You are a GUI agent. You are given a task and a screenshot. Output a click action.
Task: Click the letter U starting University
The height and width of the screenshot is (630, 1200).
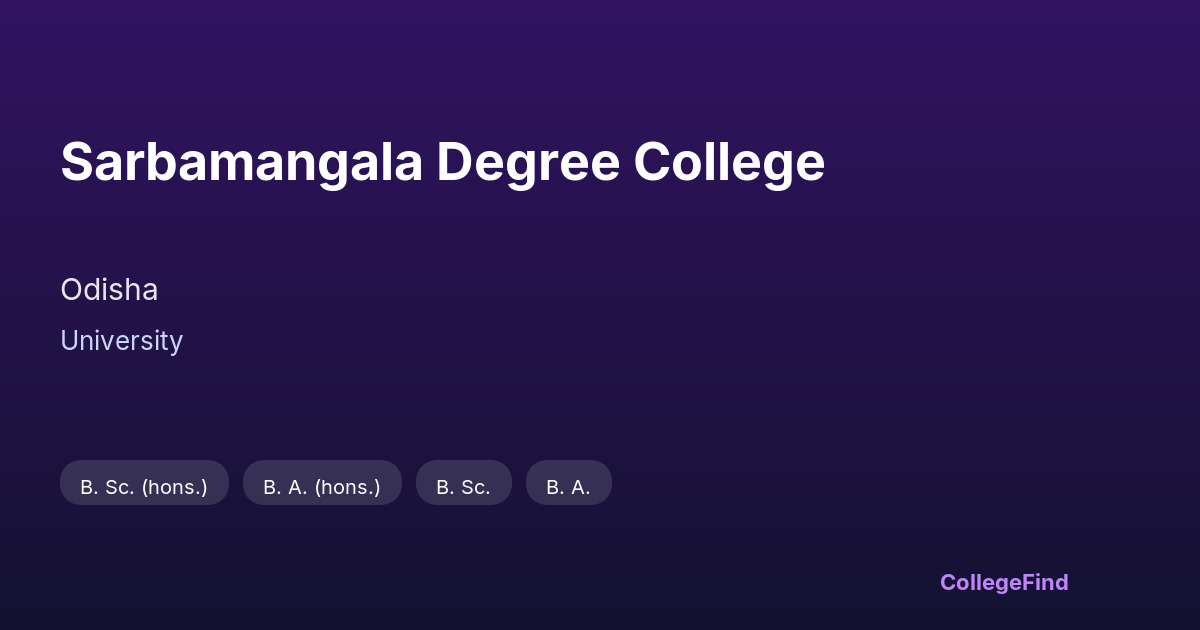[69, 341]
